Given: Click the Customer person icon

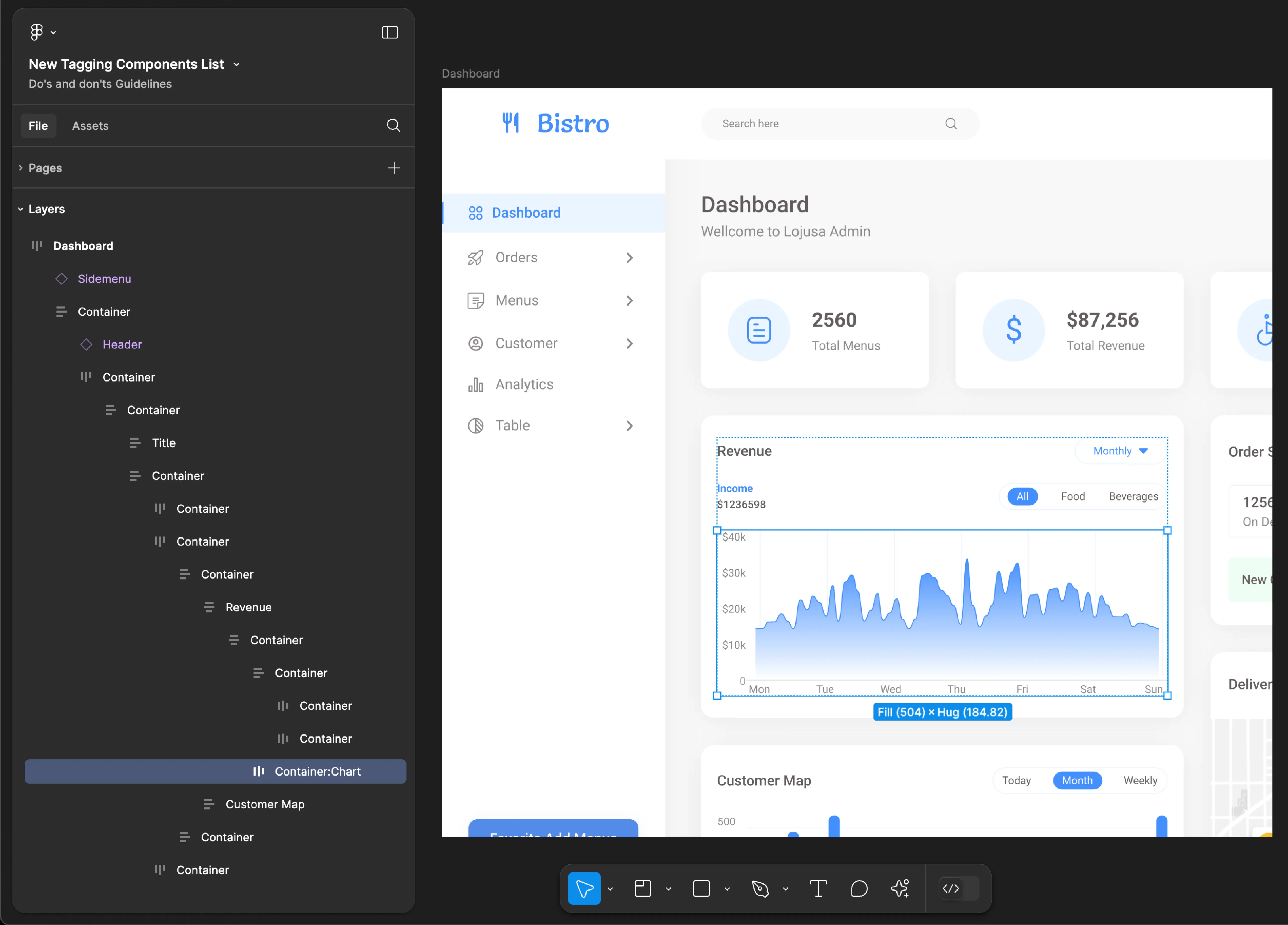Looking at the screenshot, I should (x=475, y=344).
